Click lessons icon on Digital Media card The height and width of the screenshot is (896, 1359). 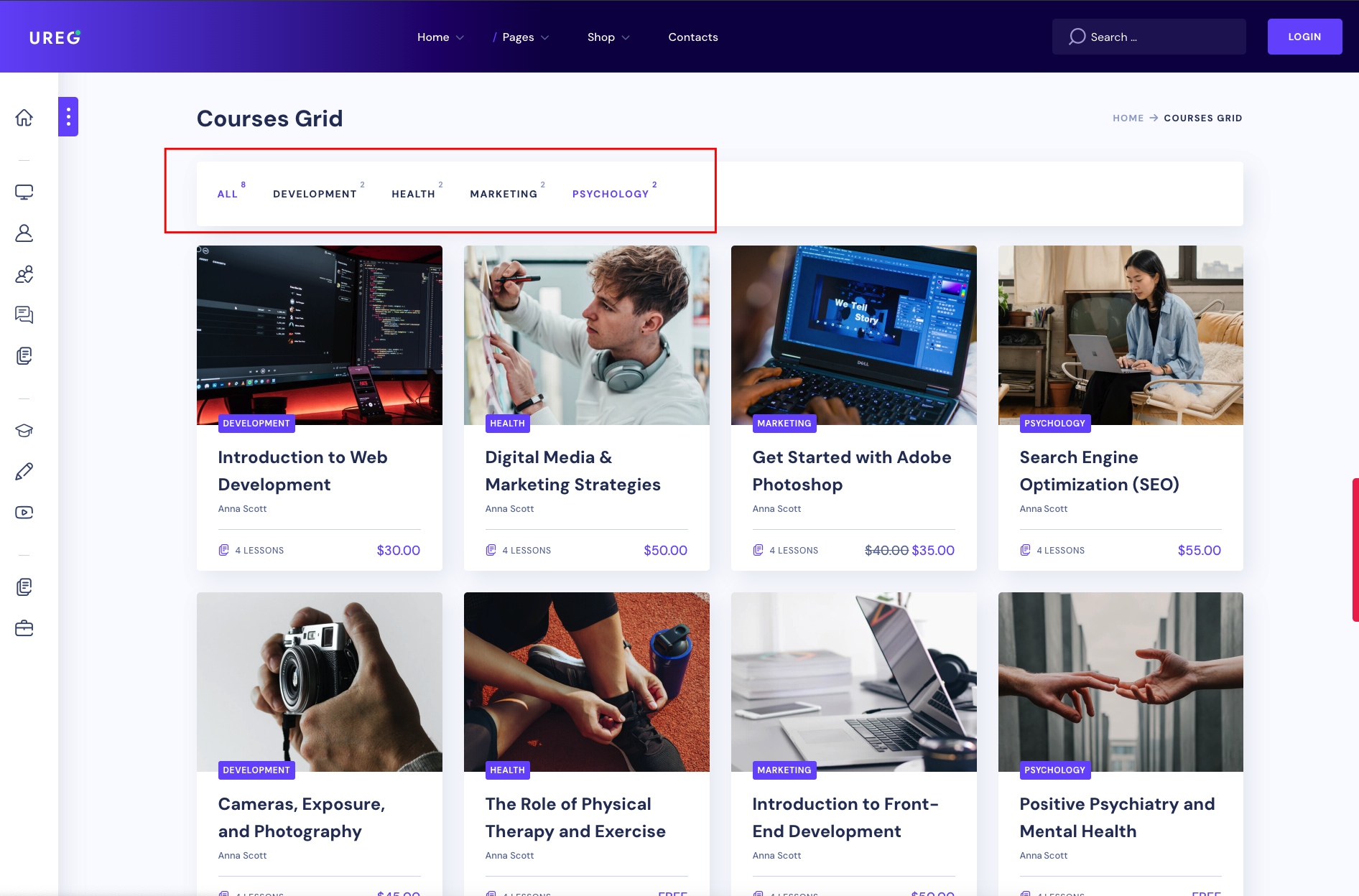491,550
